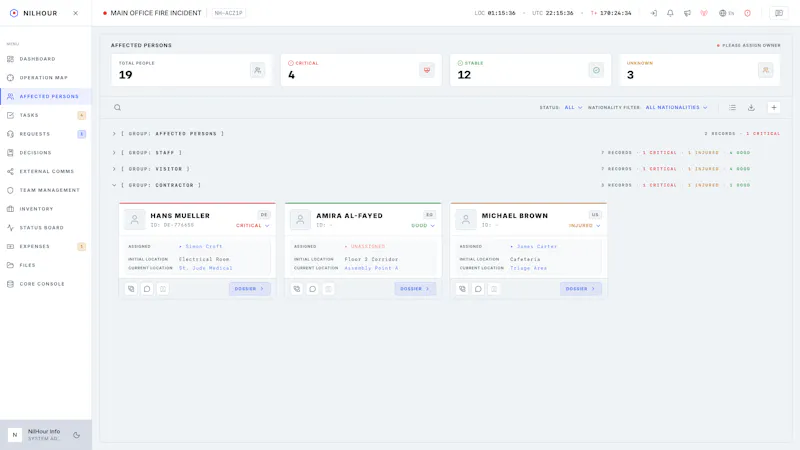Open Amira Al-Fayed dossier
Screen dimensions: 800x450
coord(415,289)
